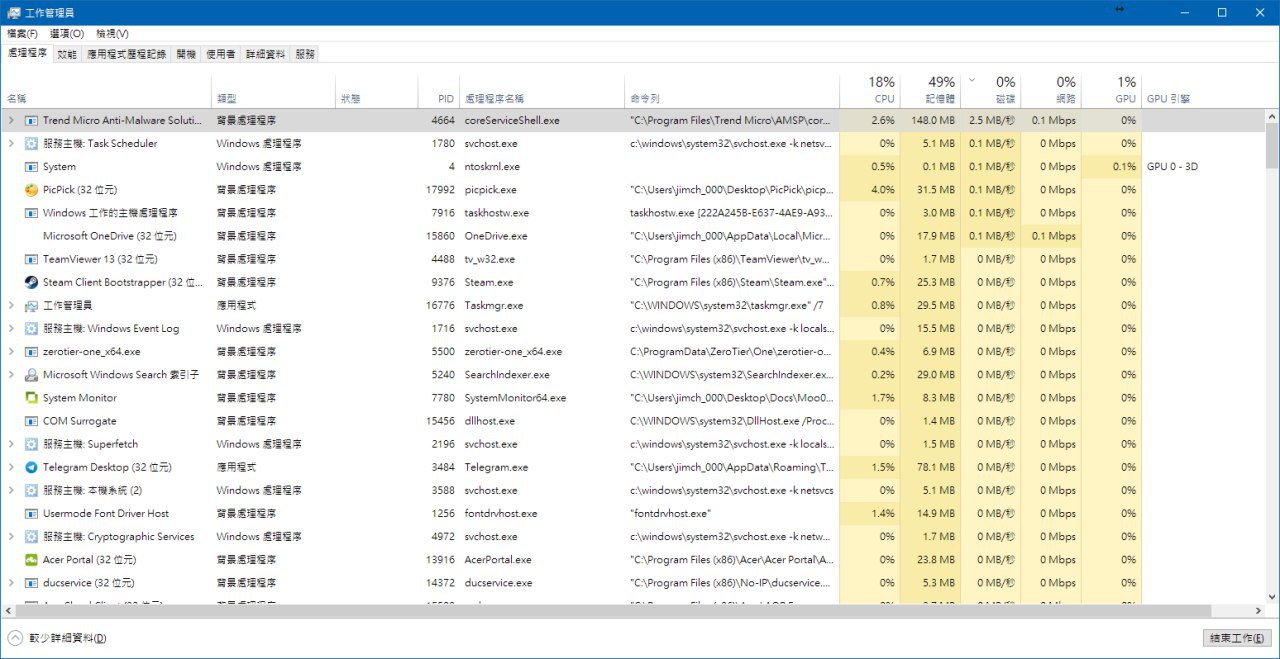Select the COM Surrogate process row
The width and height of the screenshot is (1280, 659).
[x=80, y=421]
